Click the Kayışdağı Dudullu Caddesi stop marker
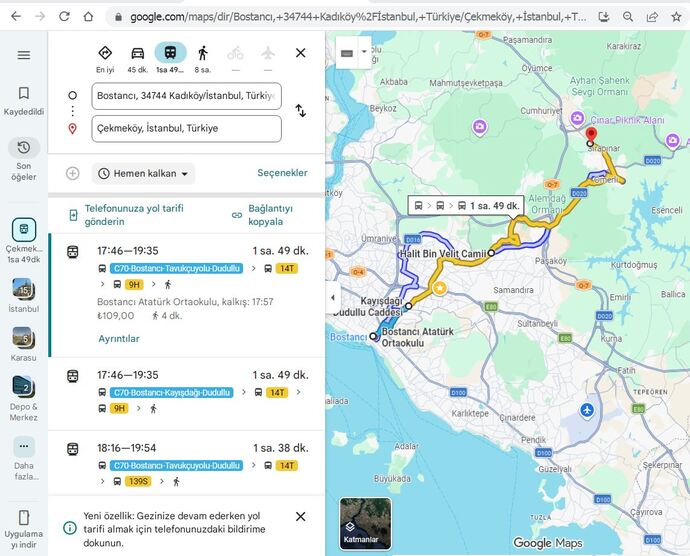 [x=409, y=306]
